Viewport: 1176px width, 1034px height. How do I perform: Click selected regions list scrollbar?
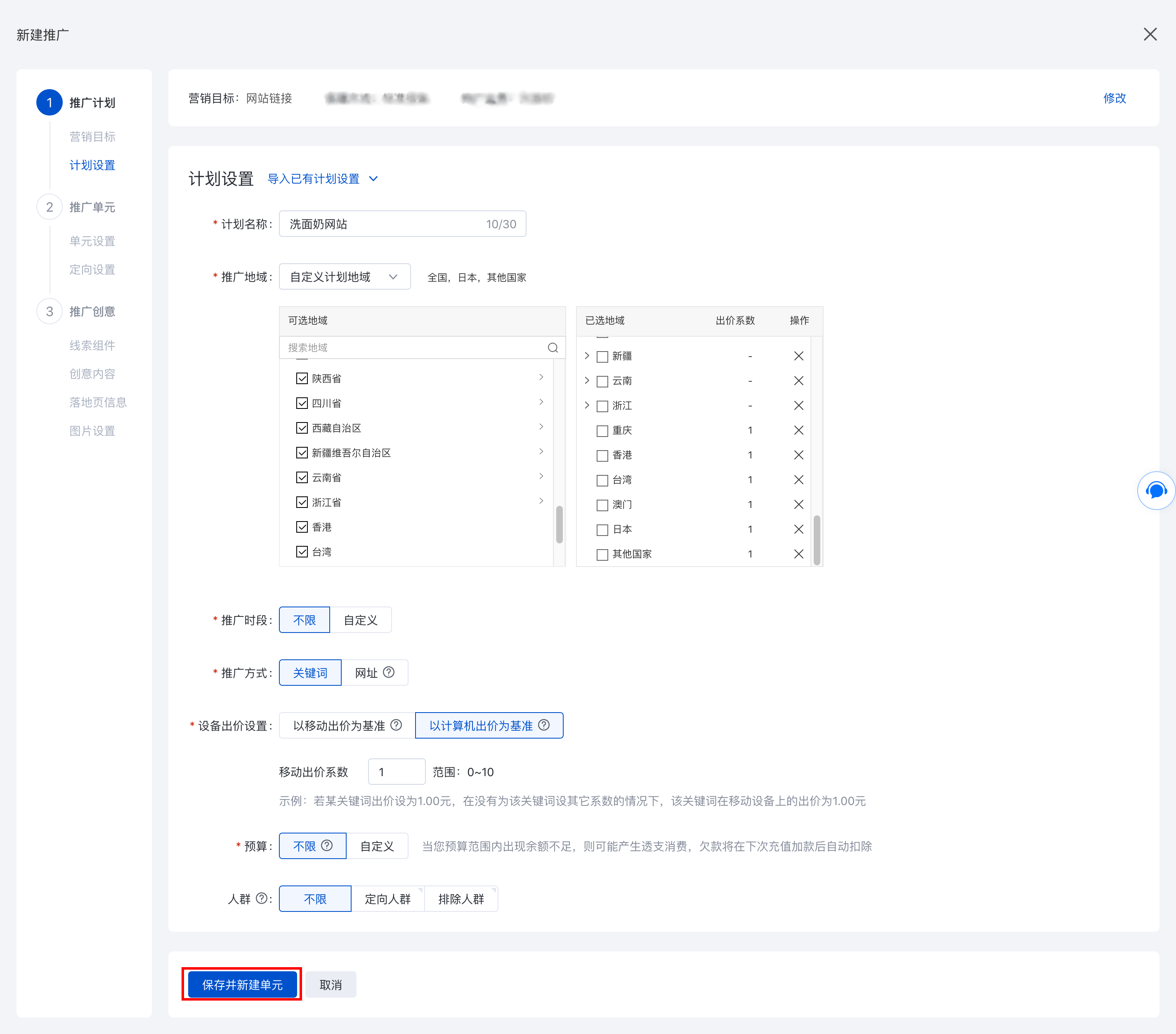[x=817, y=540]
